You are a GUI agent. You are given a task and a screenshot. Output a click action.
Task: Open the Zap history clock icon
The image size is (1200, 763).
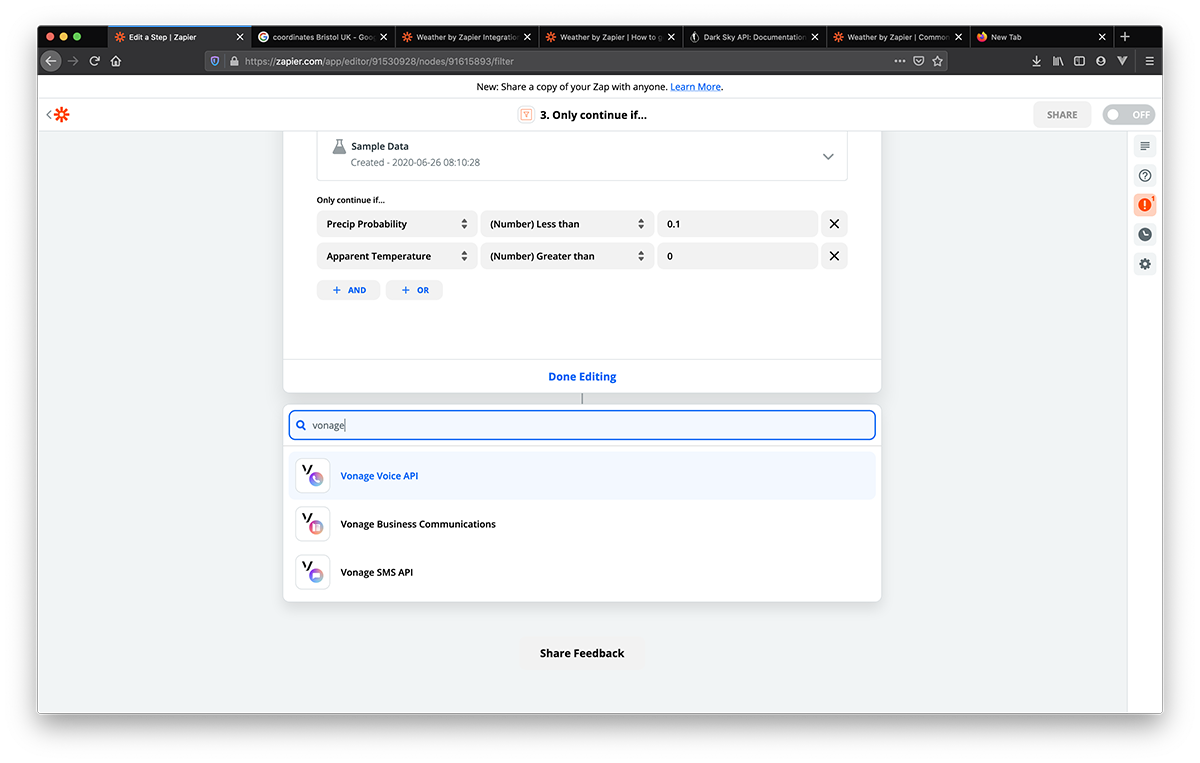(x=1145, y=235)
